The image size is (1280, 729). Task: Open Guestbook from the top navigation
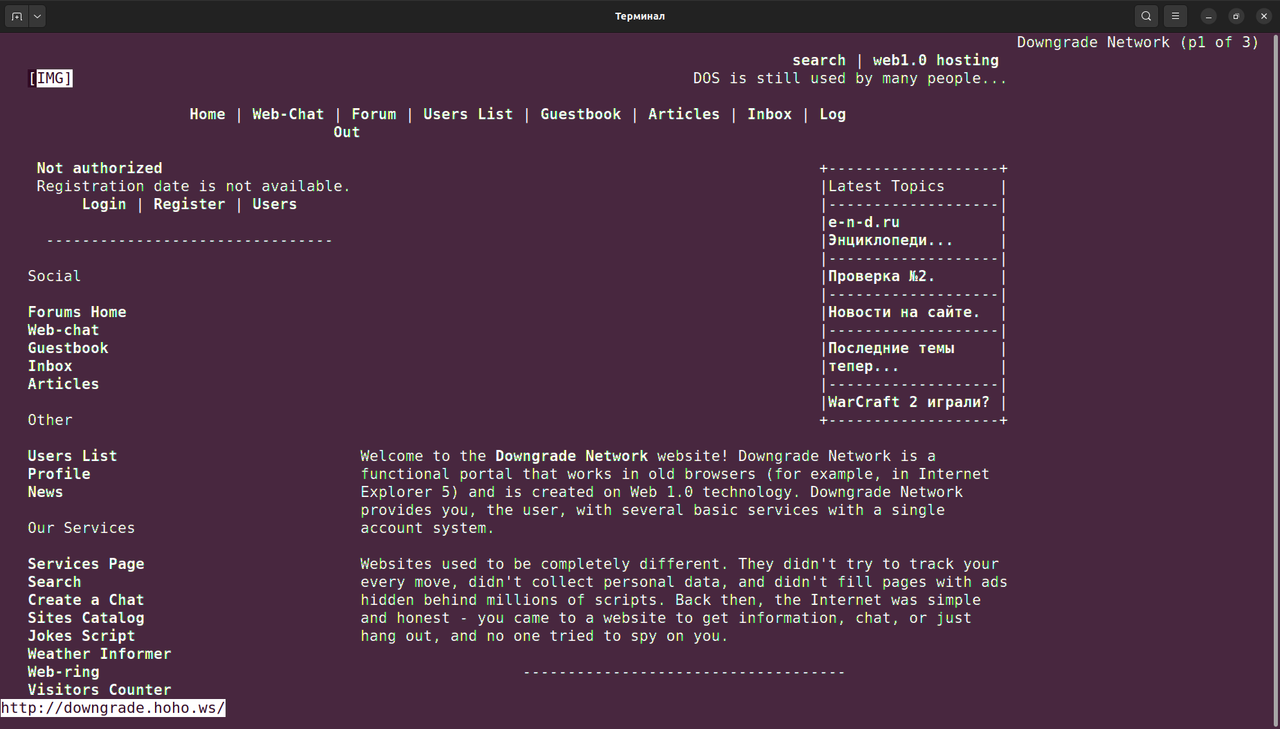(581, 114)
